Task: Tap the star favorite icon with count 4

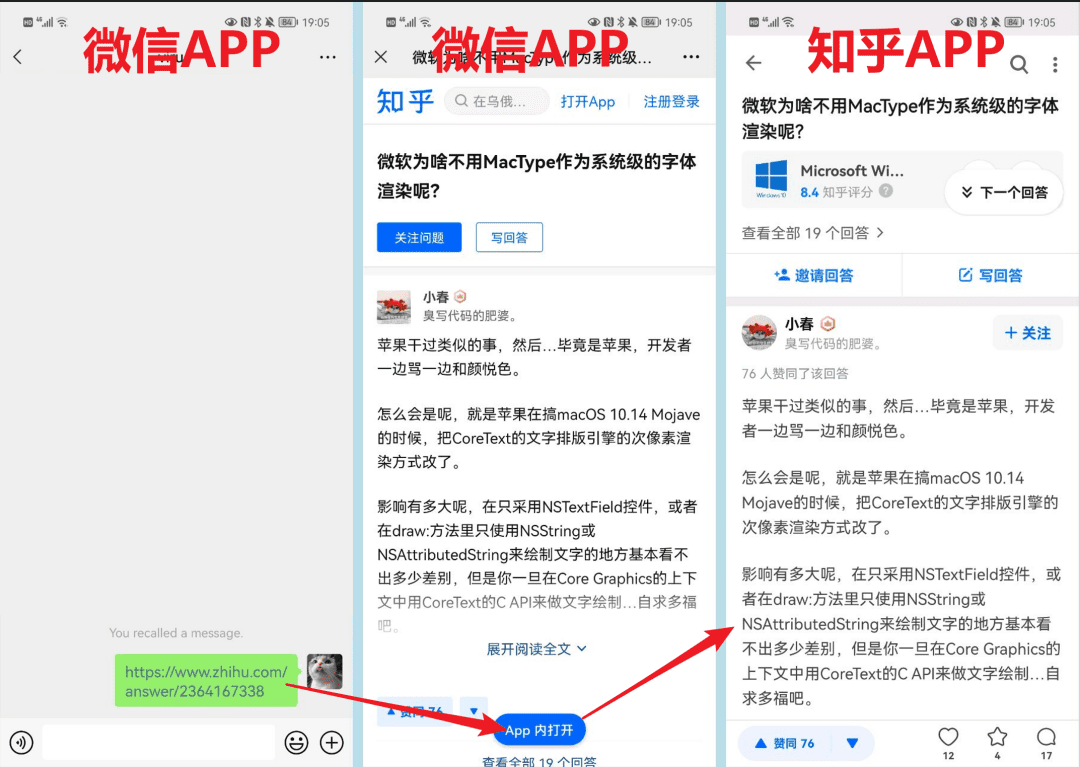Action: (997, 737)
